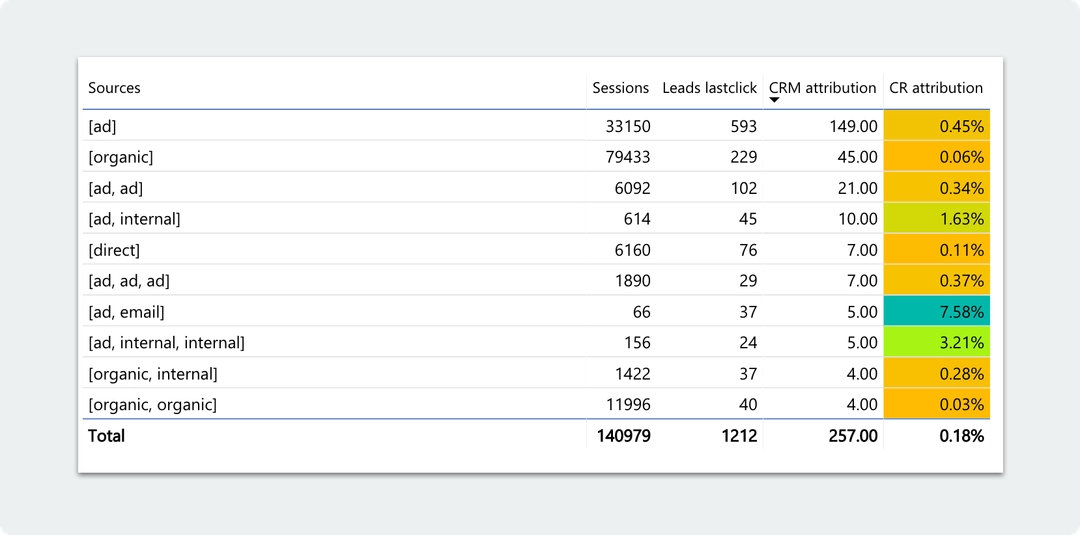This screenshot has width=1080, height=535.
Task: Click the 6160 sessions value
Action: click(x=632, y=250)
